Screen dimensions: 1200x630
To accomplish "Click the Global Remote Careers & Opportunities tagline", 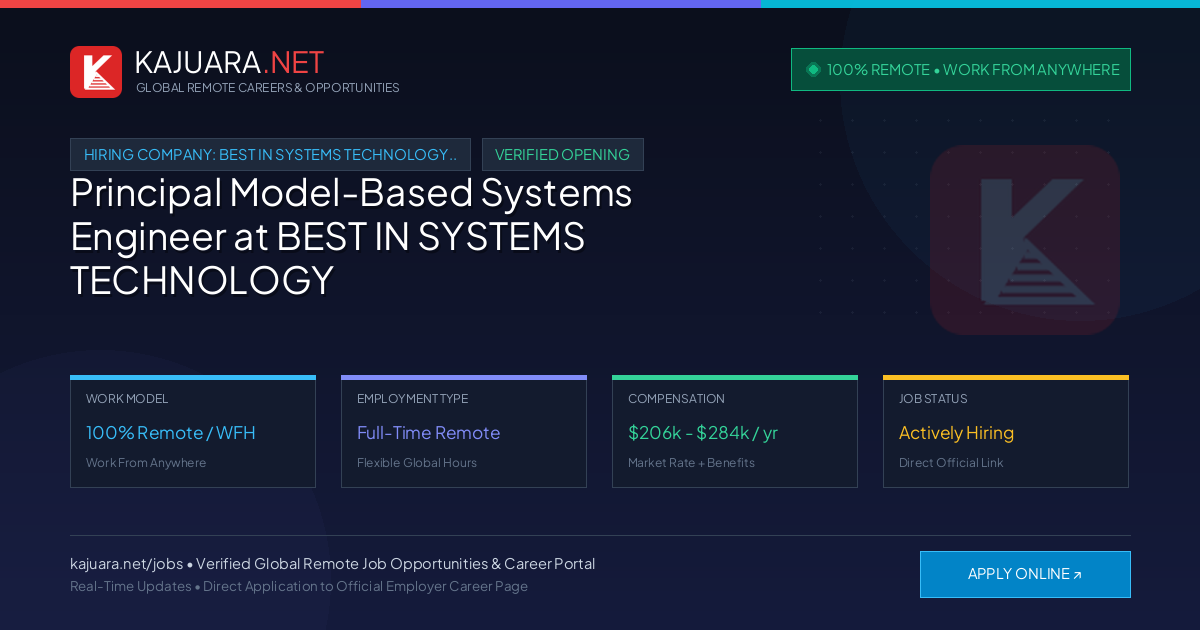I will [x=268, y=88].
